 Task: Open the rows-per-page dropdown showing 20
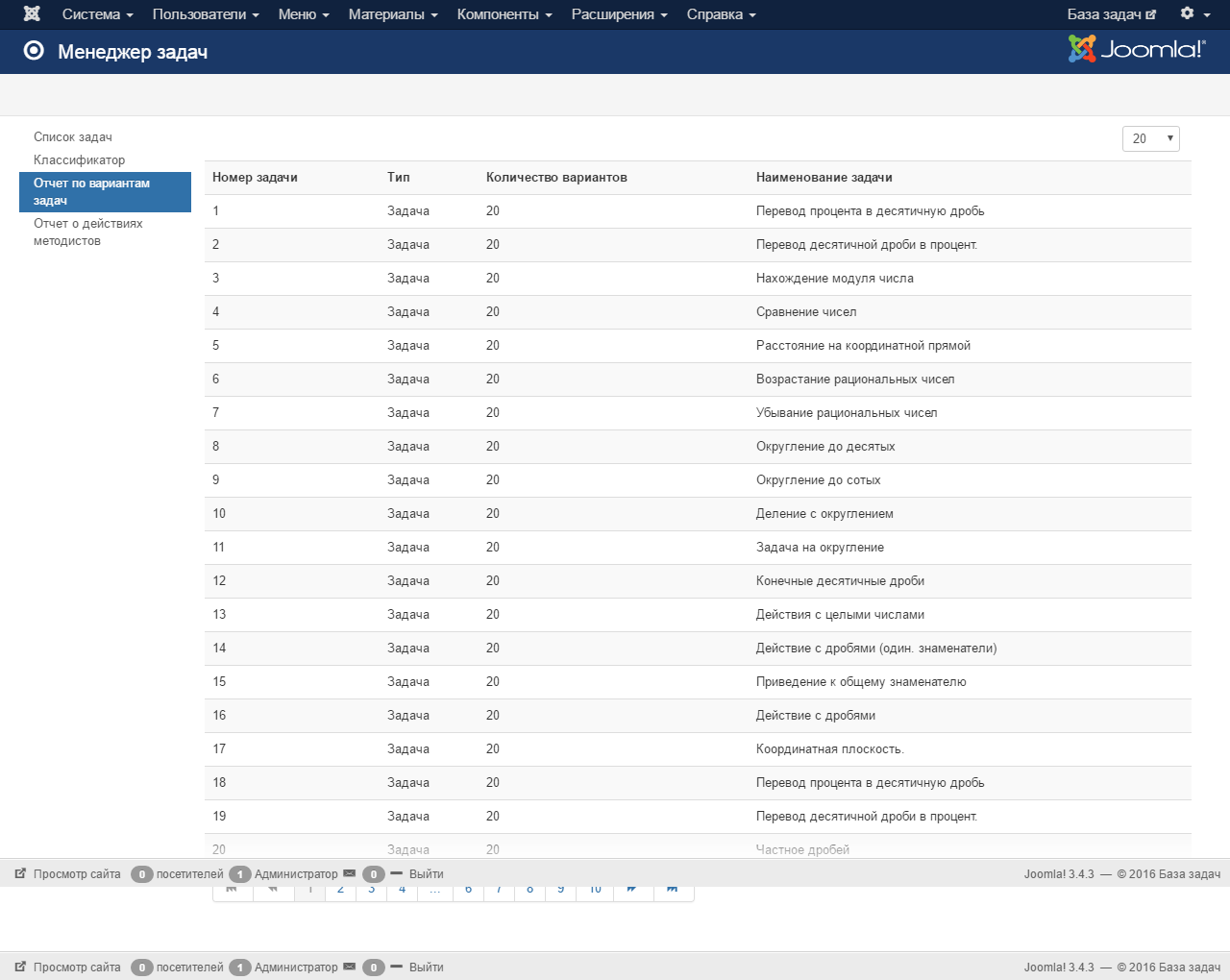1150,138
